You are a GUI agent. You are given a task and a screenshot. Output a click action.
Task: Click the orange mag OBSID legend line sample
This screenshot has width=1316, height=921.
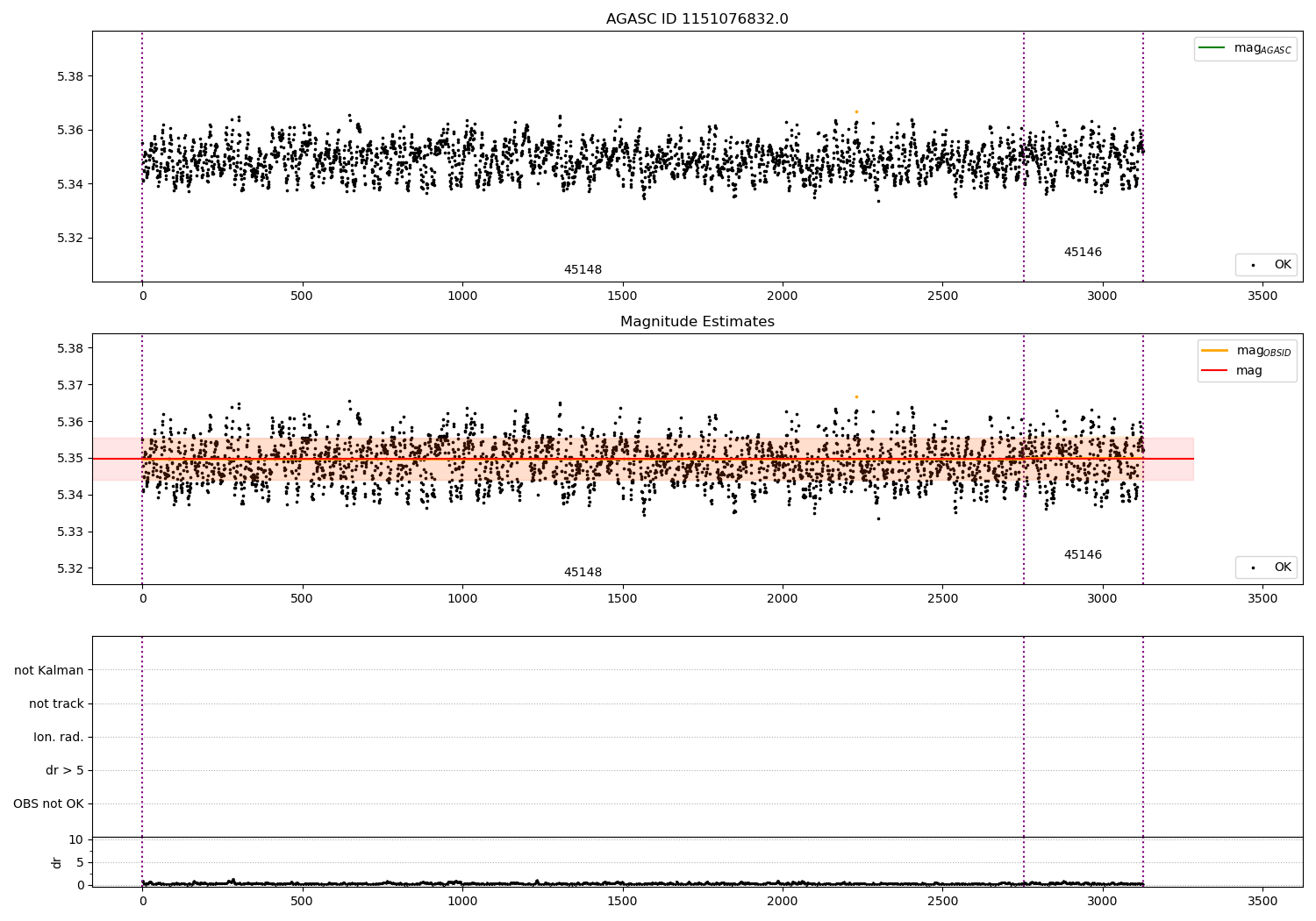(x=1214, y=351)
